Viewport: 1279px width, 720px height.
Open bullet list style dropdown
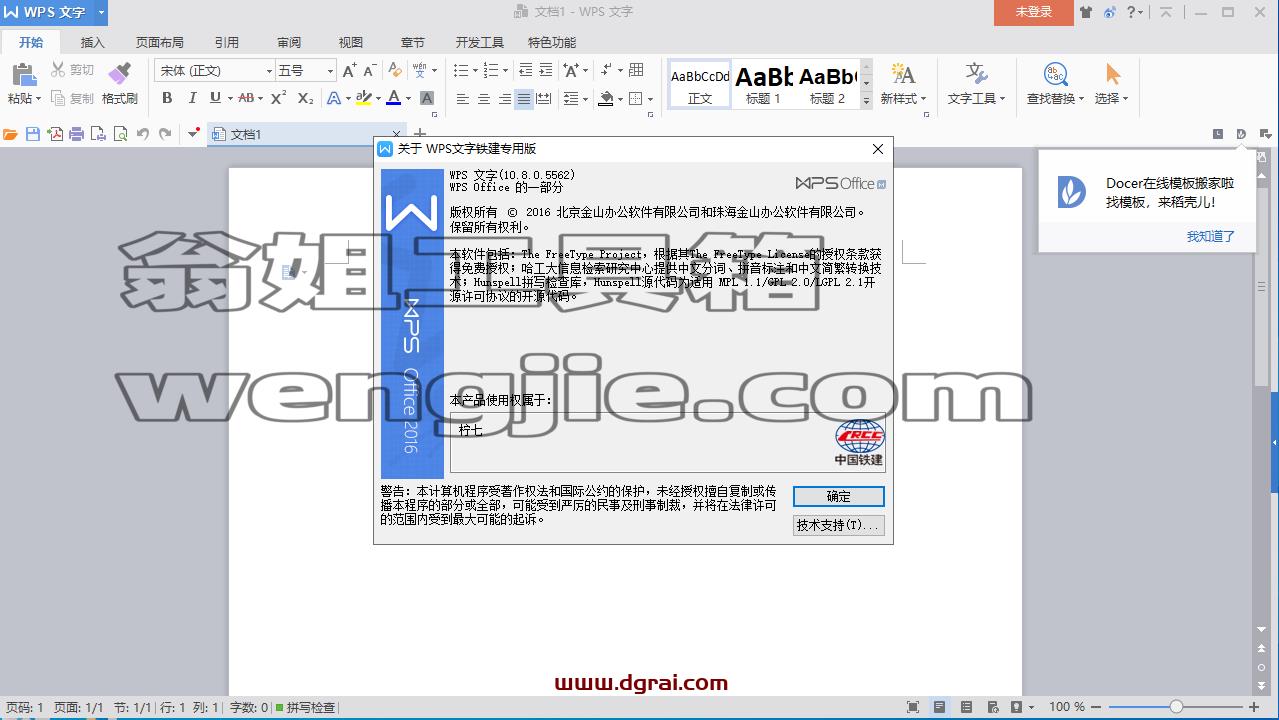click(474, 70)
